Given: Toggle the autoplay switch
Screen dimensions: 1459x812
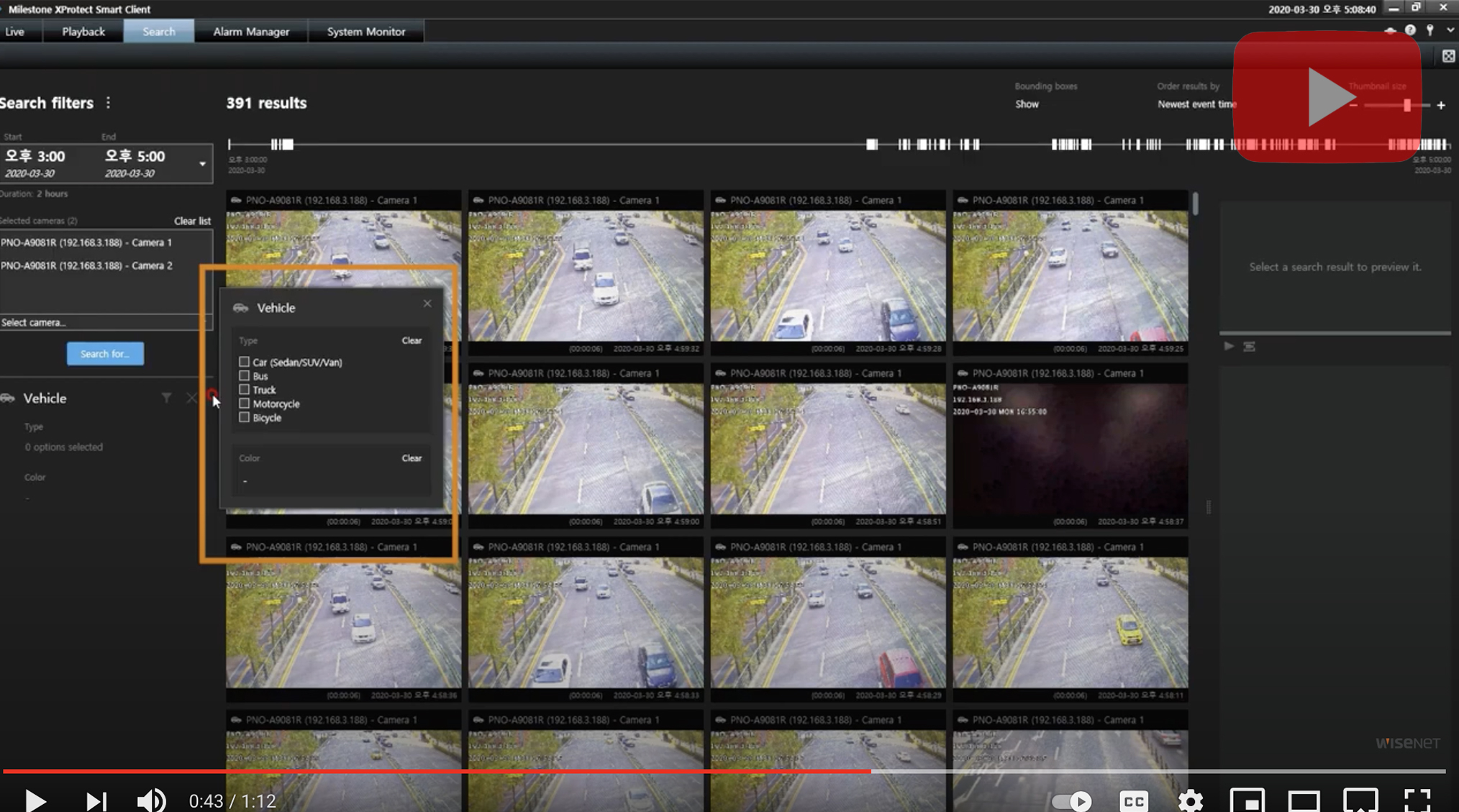Looking at the screenshot, I should [1071, 800].
